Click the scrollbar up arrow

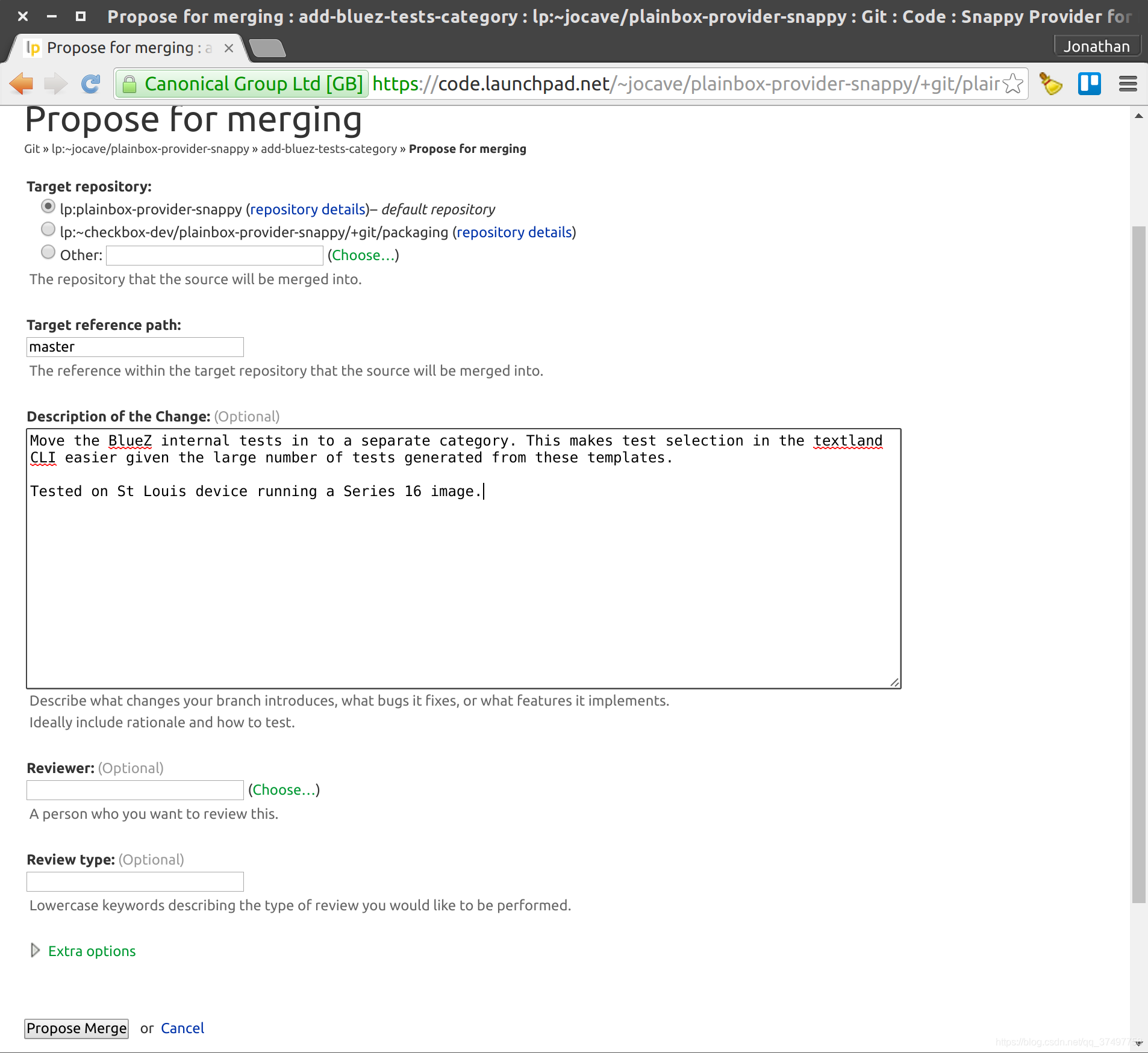point(1138,116)
